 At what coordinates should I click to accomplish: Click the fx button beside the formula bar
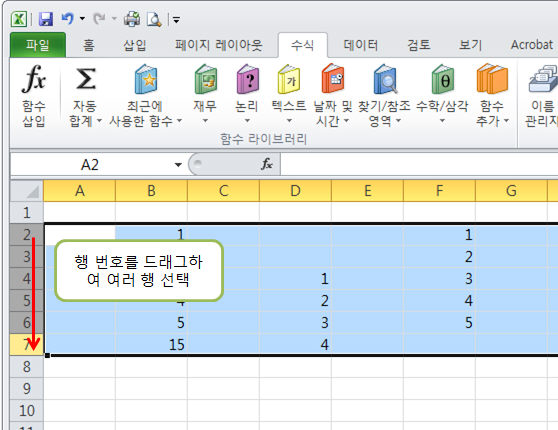267,164
